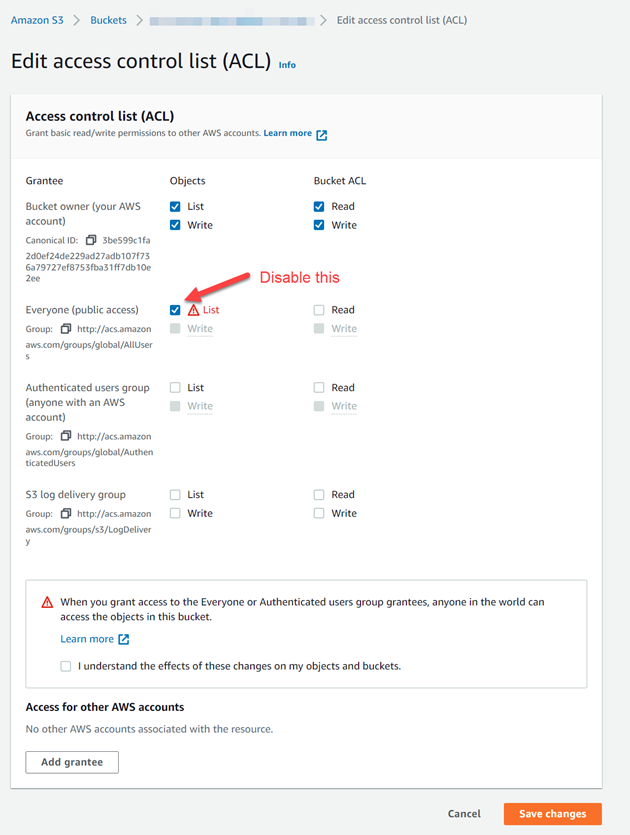Copy the bucket owner Canonical ID

[91, 240]
